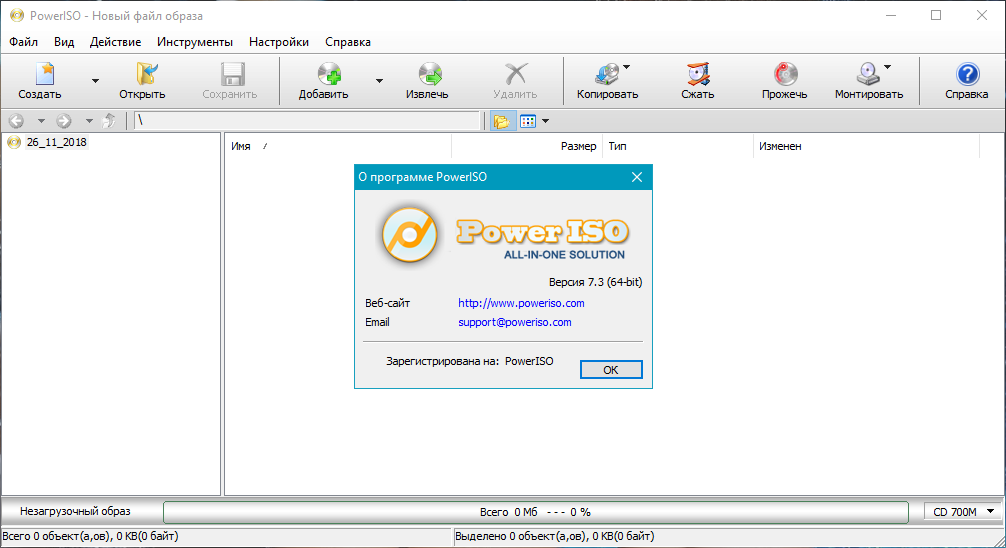Click the Монтировать (Mount) drive icon

point(868,74)
